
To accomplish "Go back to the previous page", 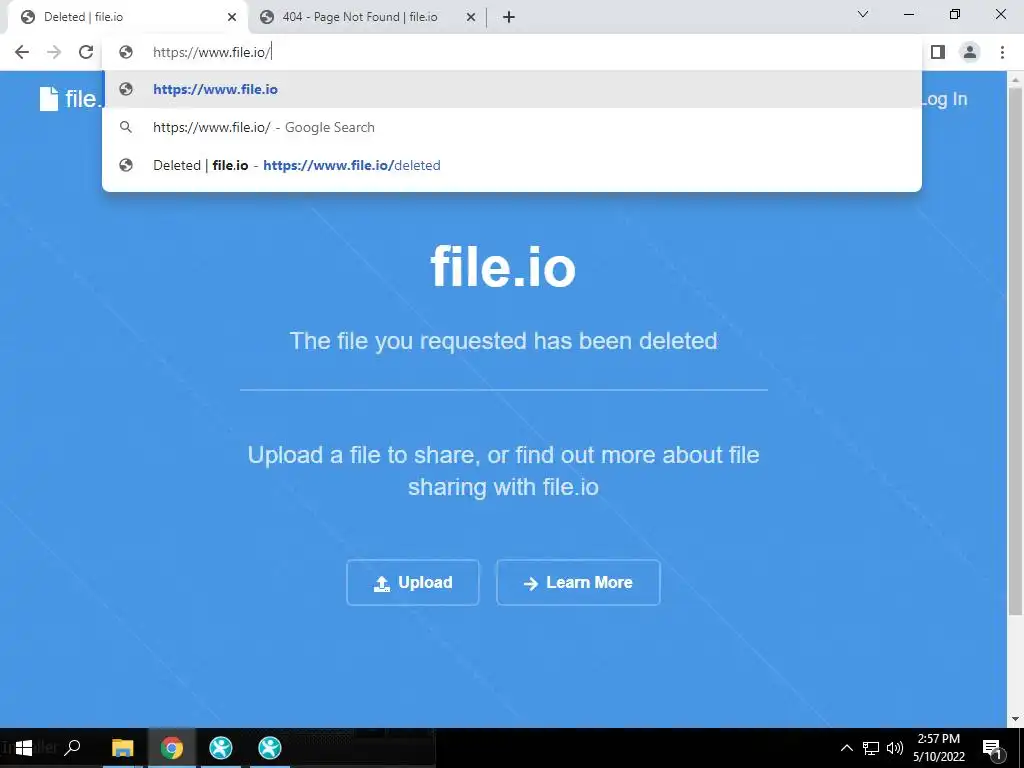I will 22,52.
